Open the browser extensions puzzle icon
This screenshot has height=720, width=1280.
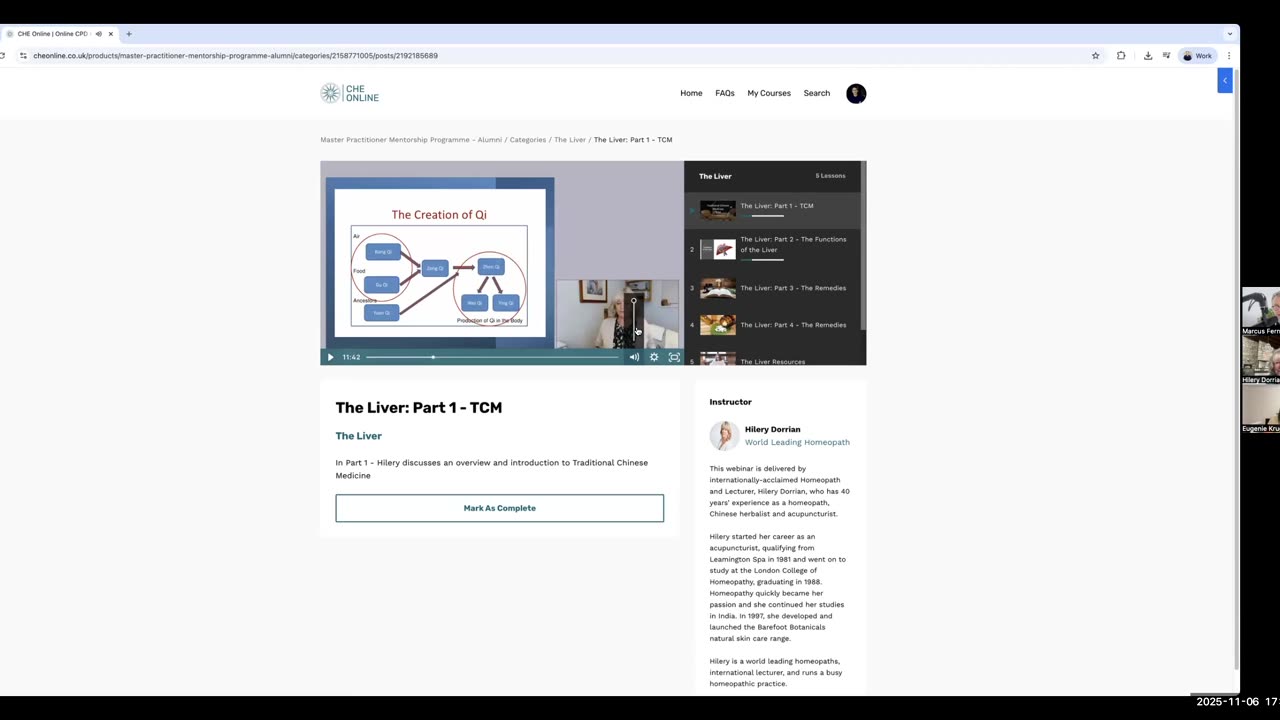tap(1121, 56)
